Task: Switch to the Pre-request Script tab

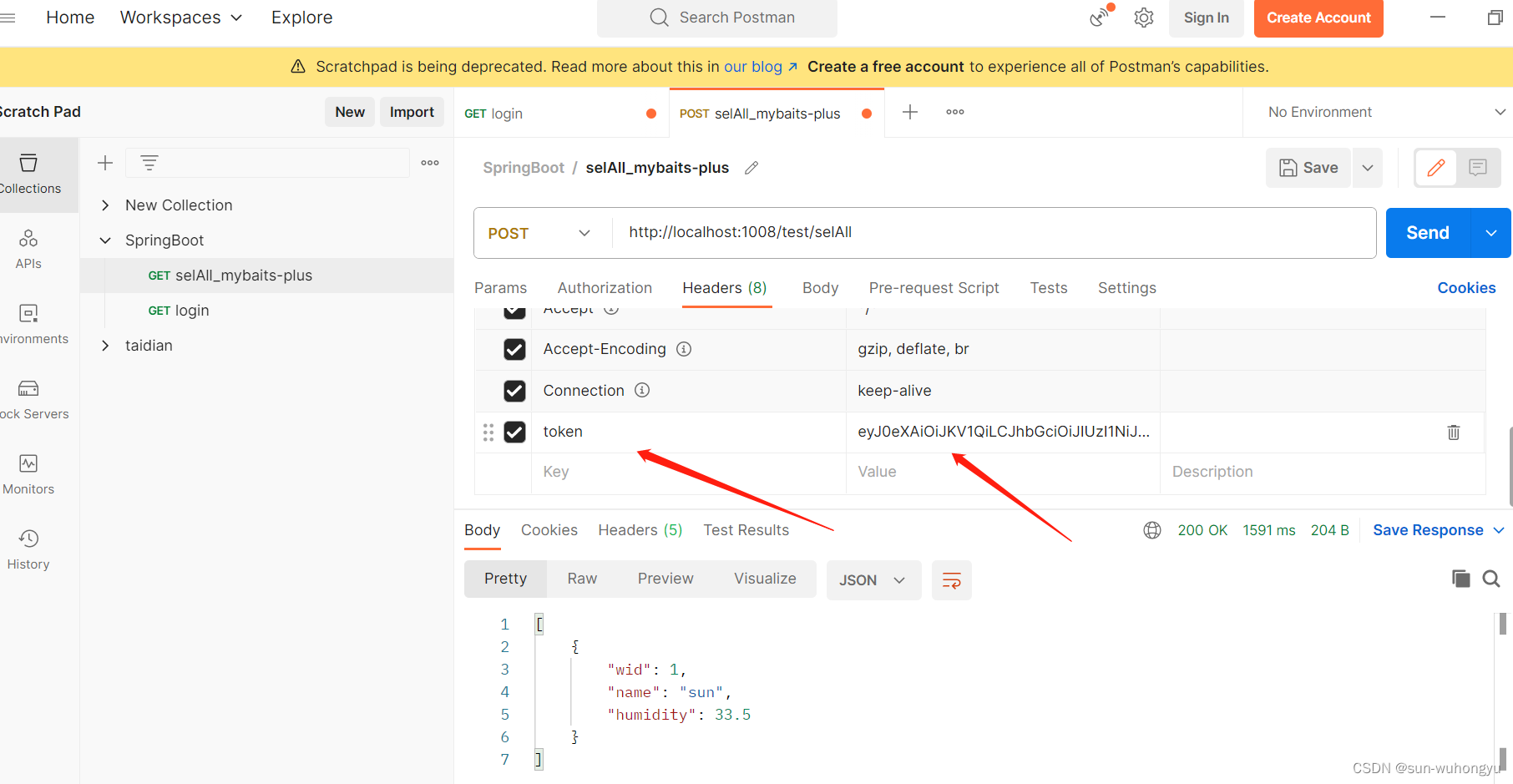Action: click(934, 288)
